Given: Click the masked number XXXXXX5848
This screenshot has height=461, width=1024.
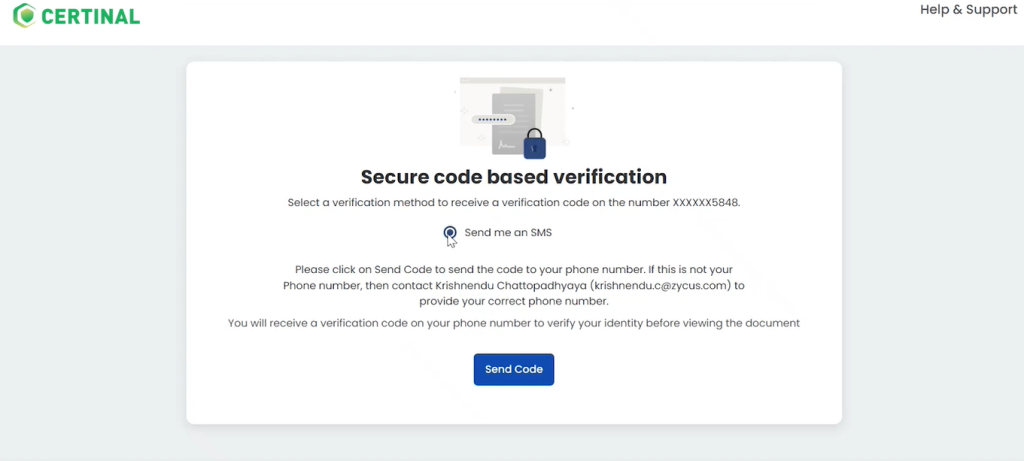Looking at the screenshot, I should (706, 202).
